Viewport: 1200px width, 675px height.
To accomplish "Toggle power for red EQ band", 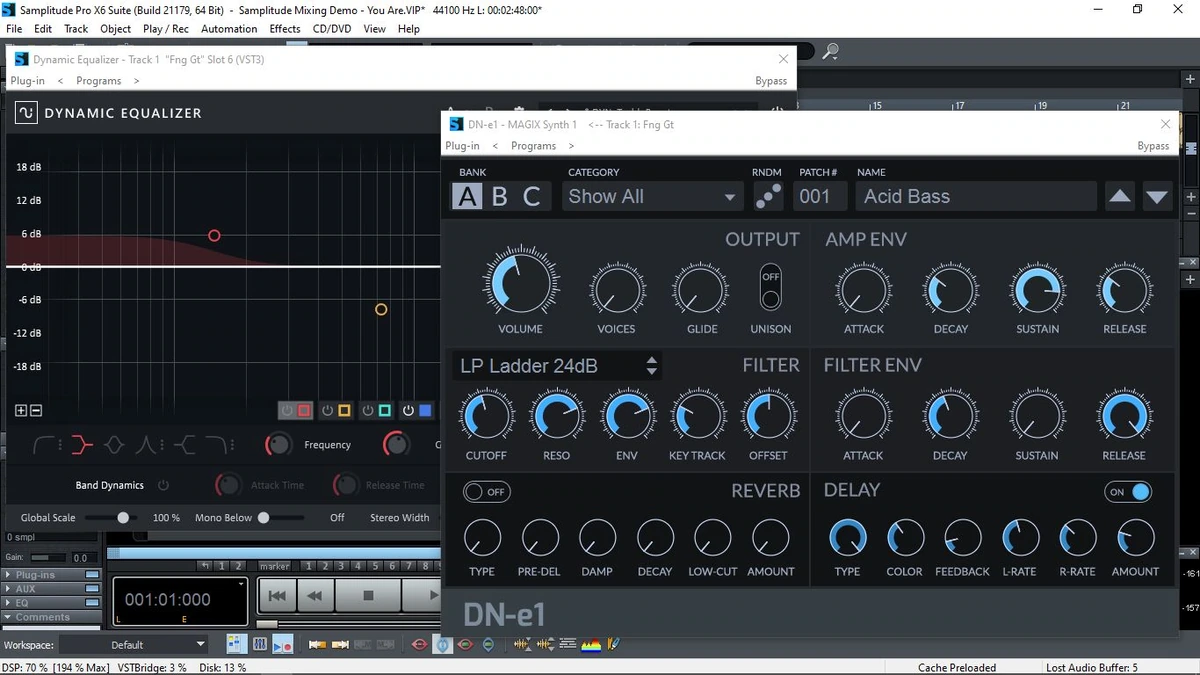I will coord(288,411).
